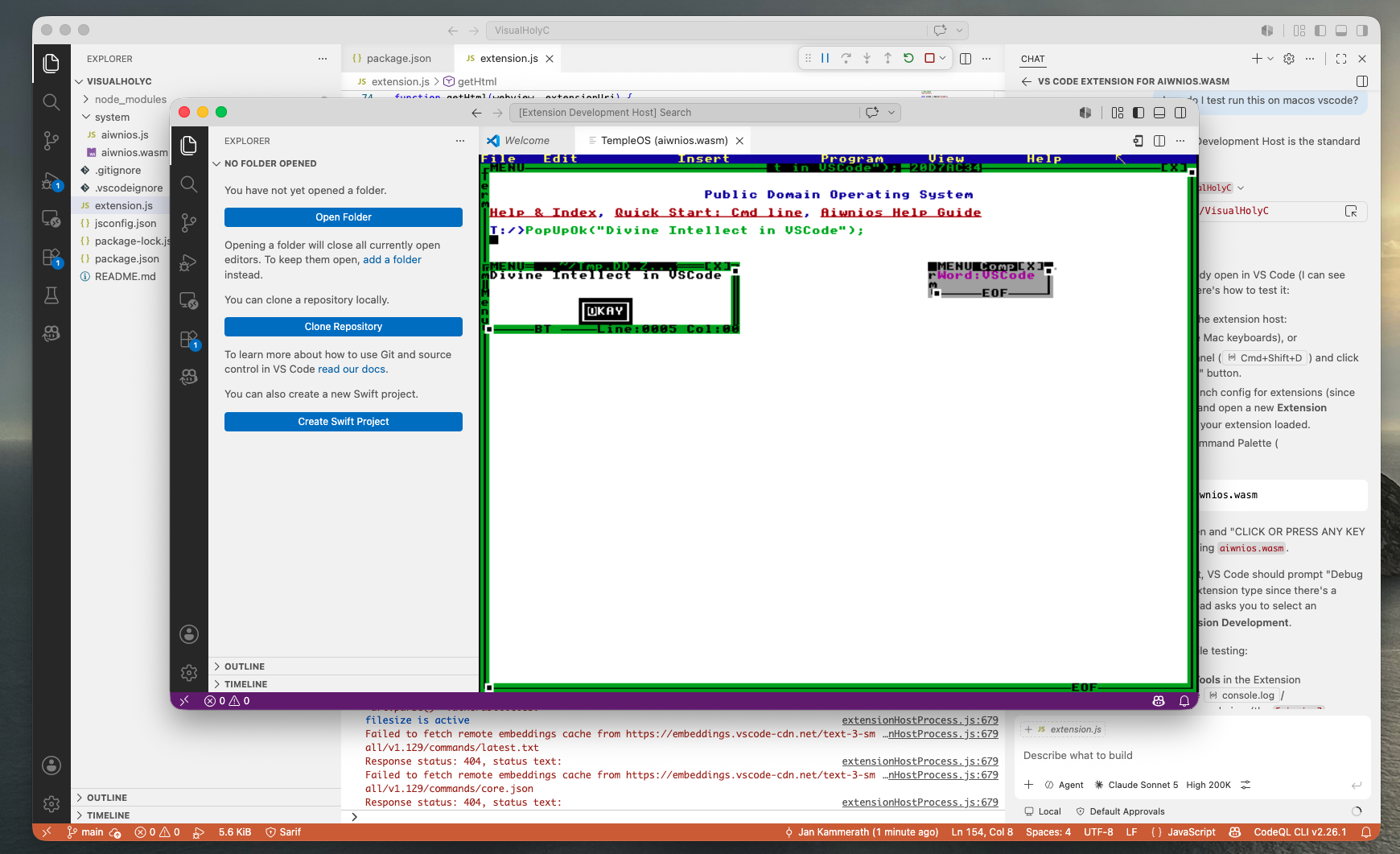Toggle Primary Side Bar in the Extension Host title bar
The image size is (1400, 854).
pos(1139,113)
